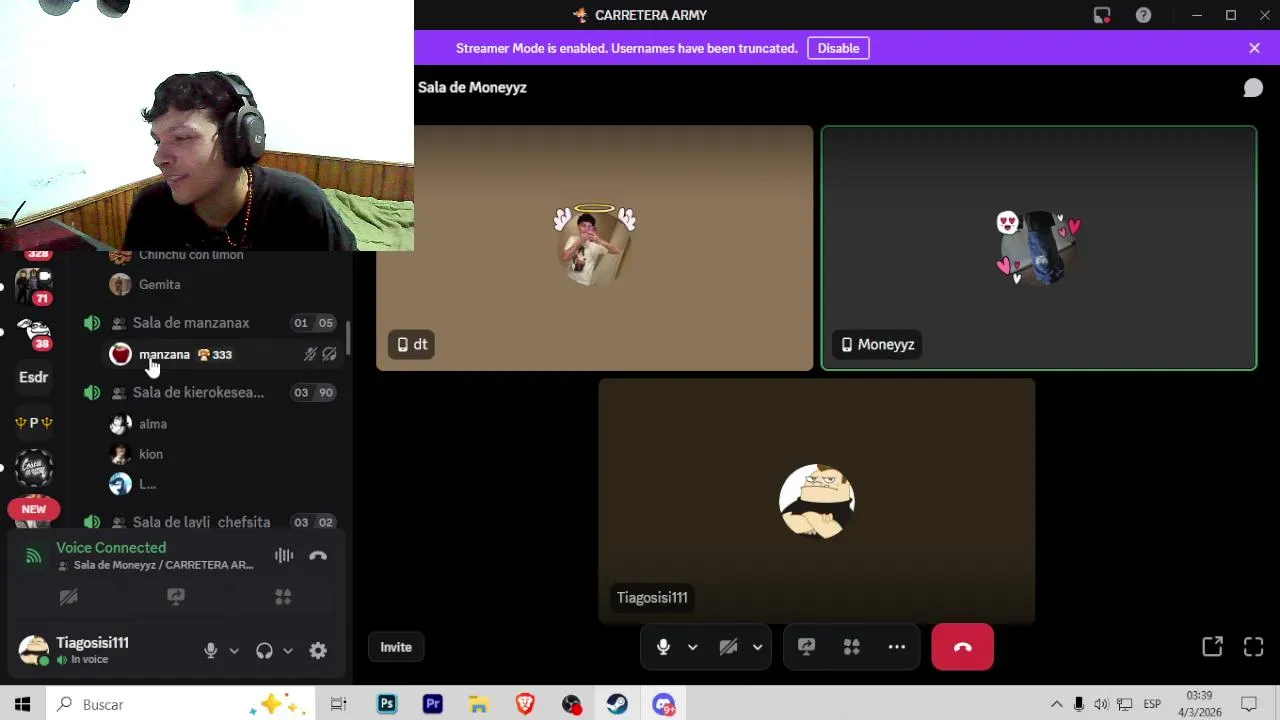Open Brave browser from taskbar

click(x=525, y=705)
